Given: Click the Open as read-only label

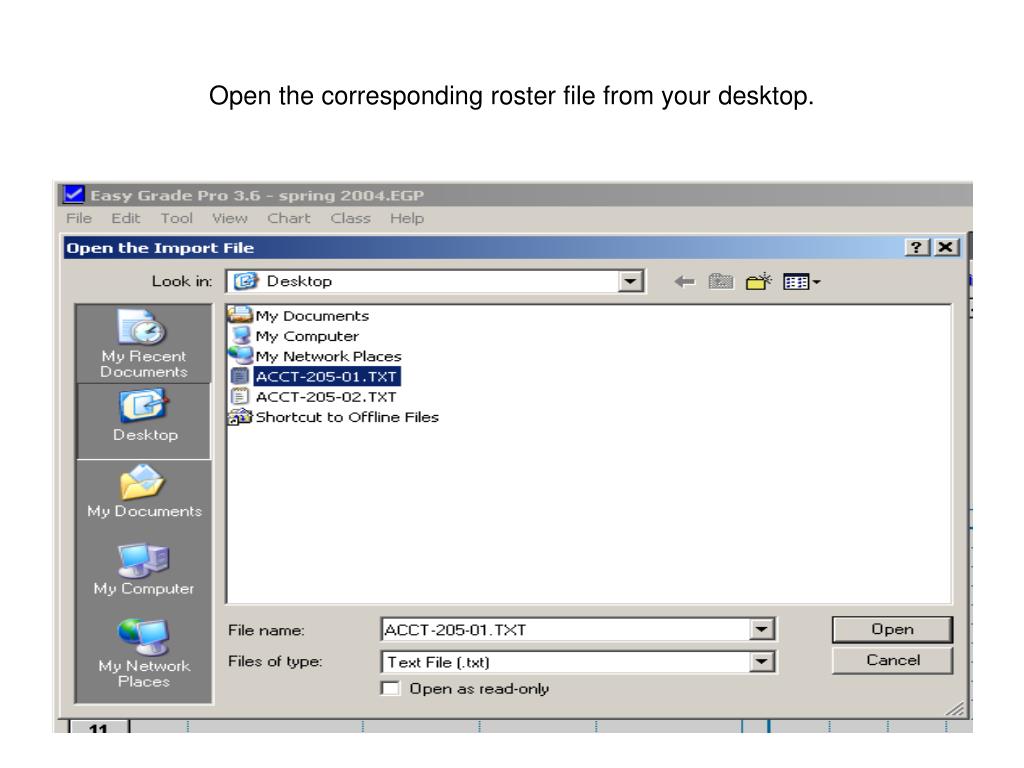Looking at the screenshot, I should point(479,688).
